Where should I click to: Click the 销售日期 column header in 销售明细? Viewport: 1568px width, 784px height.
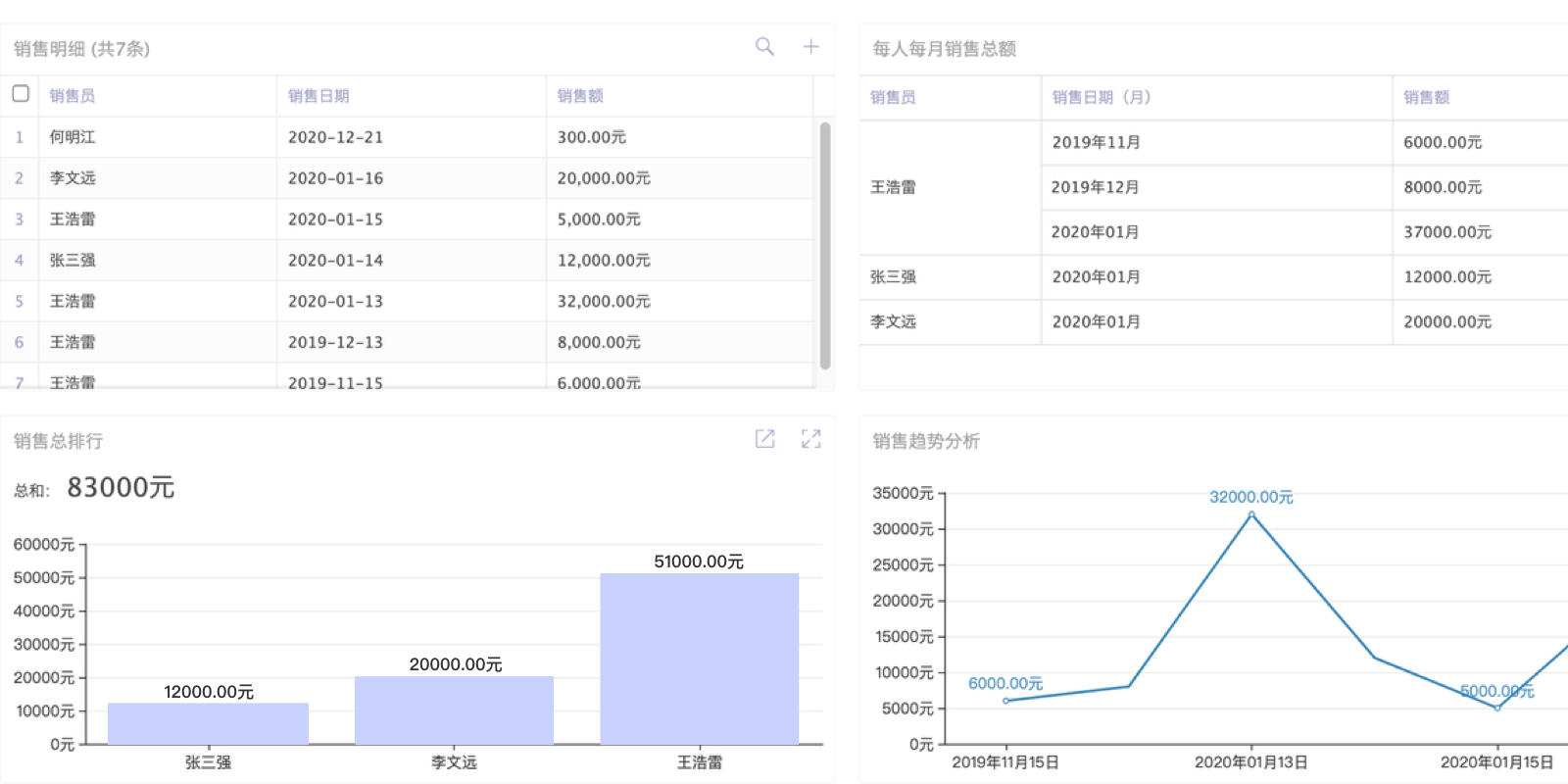point(318,96)
